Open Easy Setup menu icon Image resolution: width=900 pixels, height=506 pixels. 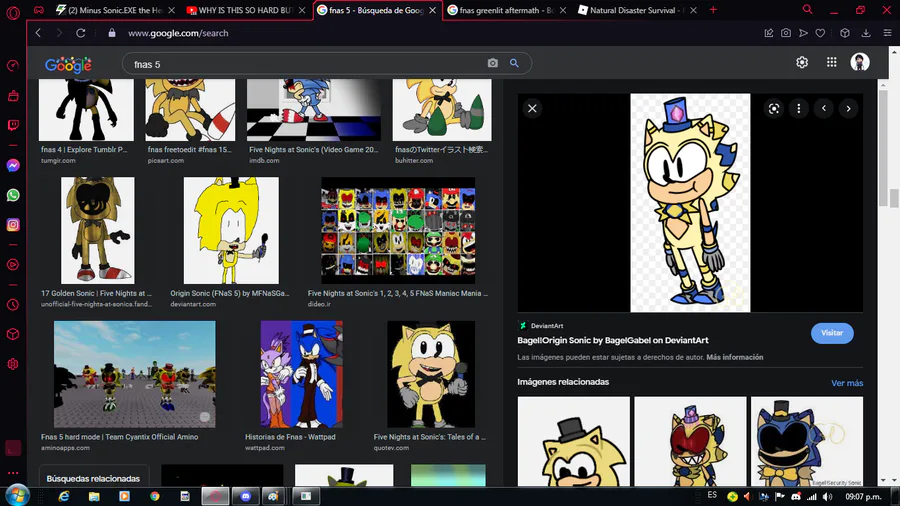(887, 33)
